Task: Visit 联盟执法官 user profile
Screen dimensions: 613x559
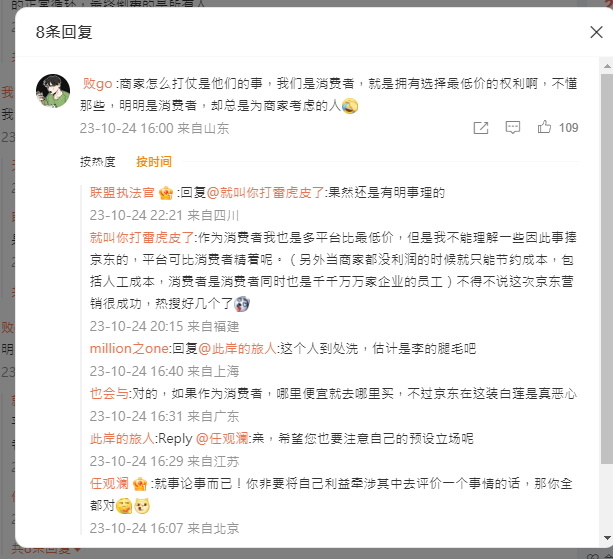Action: (122, 192)
